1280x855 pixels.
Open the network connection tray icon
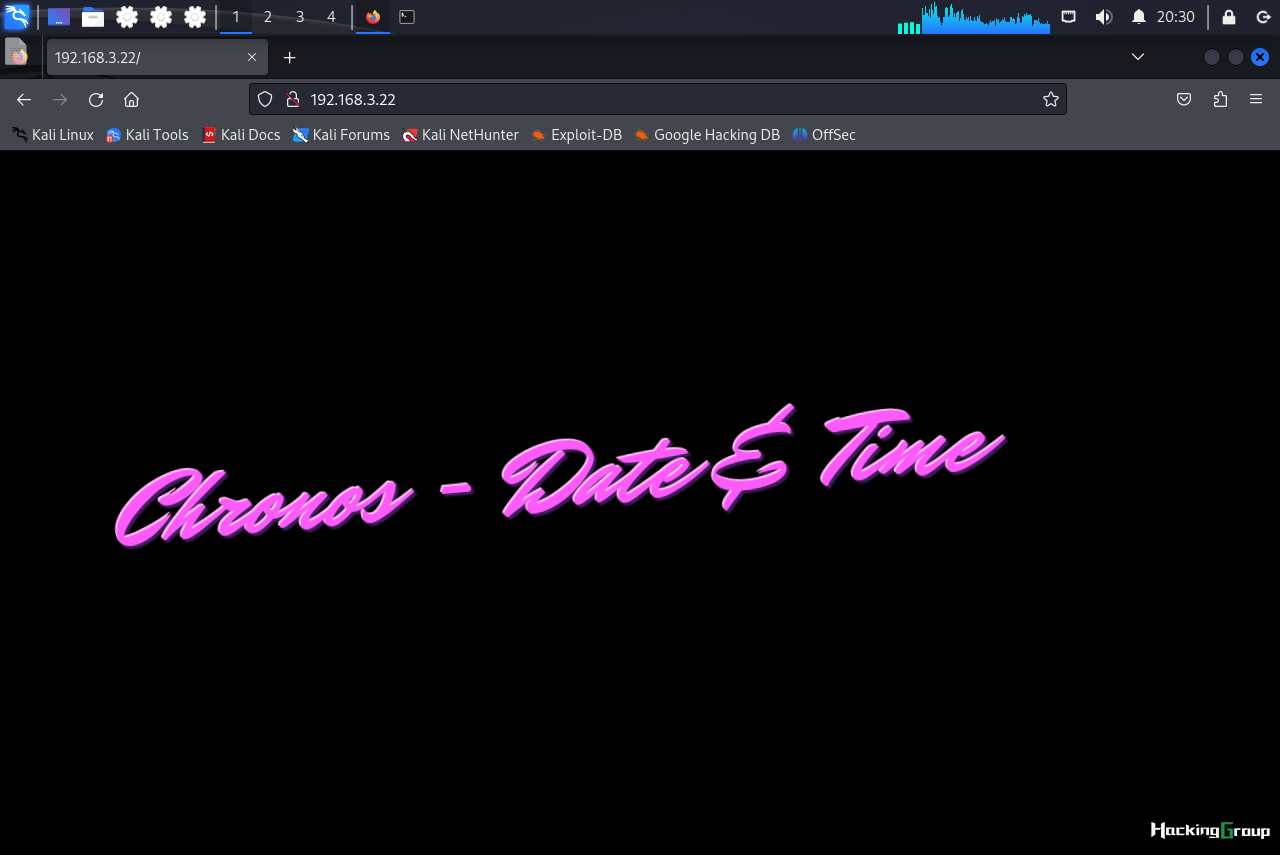(x=1069, y=17)
